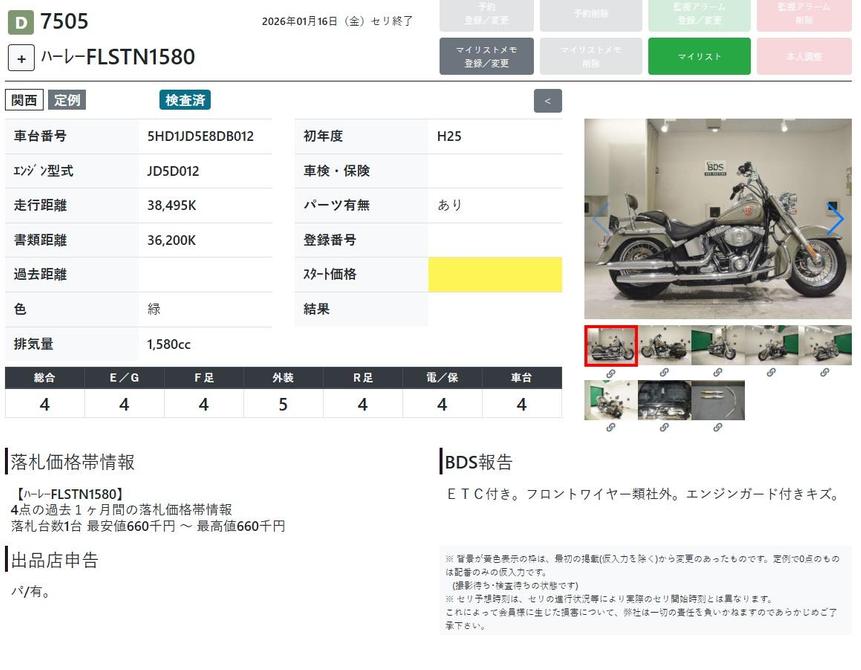861x670 pixels.
Task: Collapse the details panel with the chevron button
Action: click(547, 101)
